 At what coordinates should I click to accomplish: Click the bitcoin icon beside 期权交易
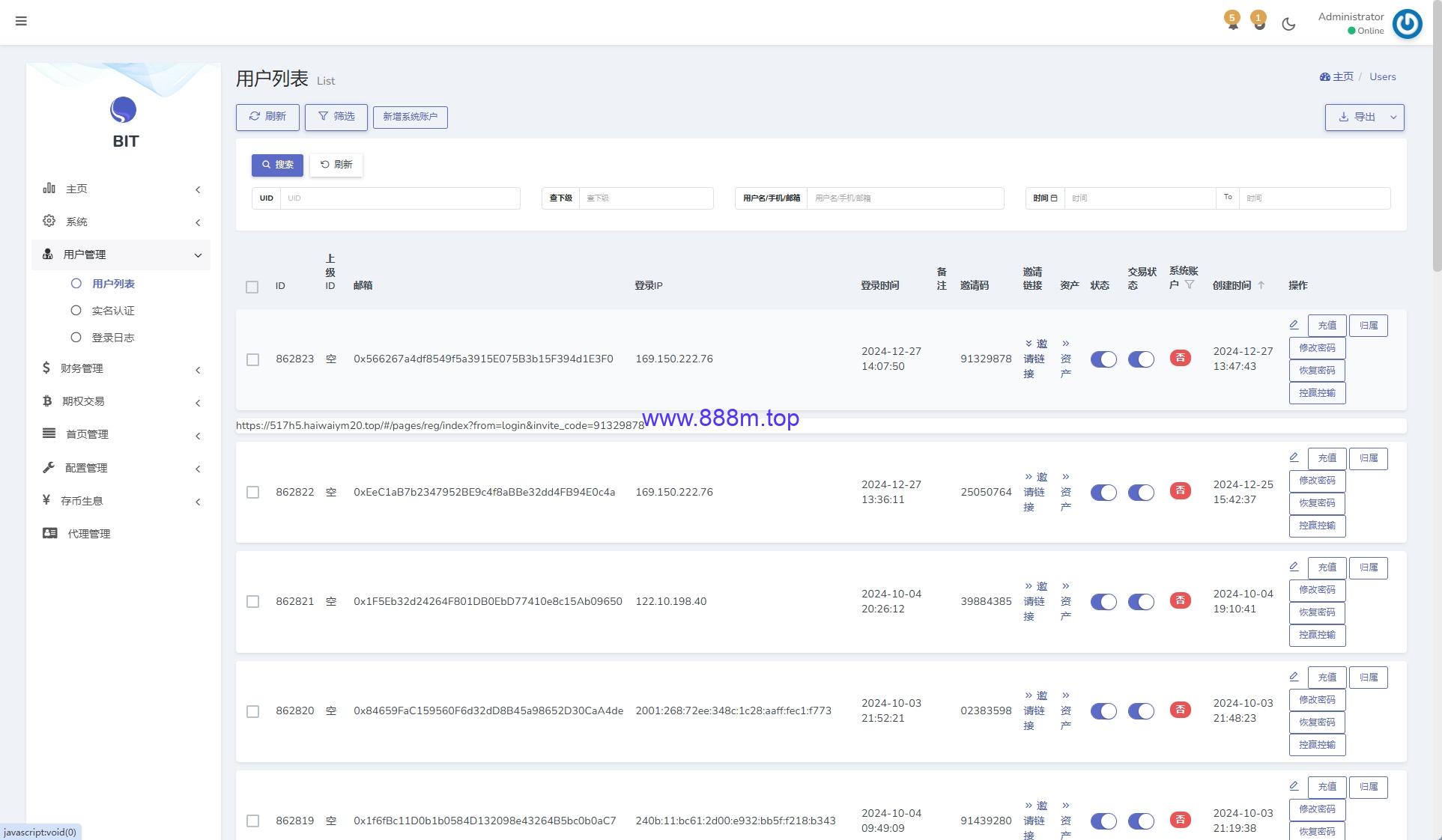point(47,401)
